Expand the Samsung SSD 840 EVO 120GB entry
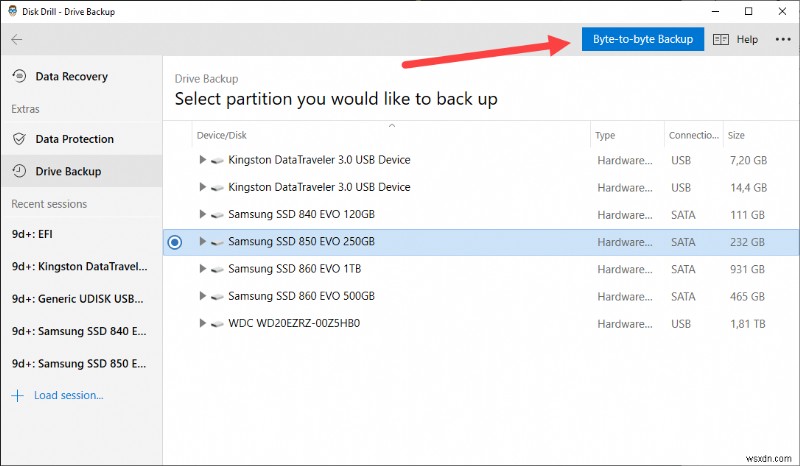The height and width of the screenshot is (466, 800). [x=202, y=215]
